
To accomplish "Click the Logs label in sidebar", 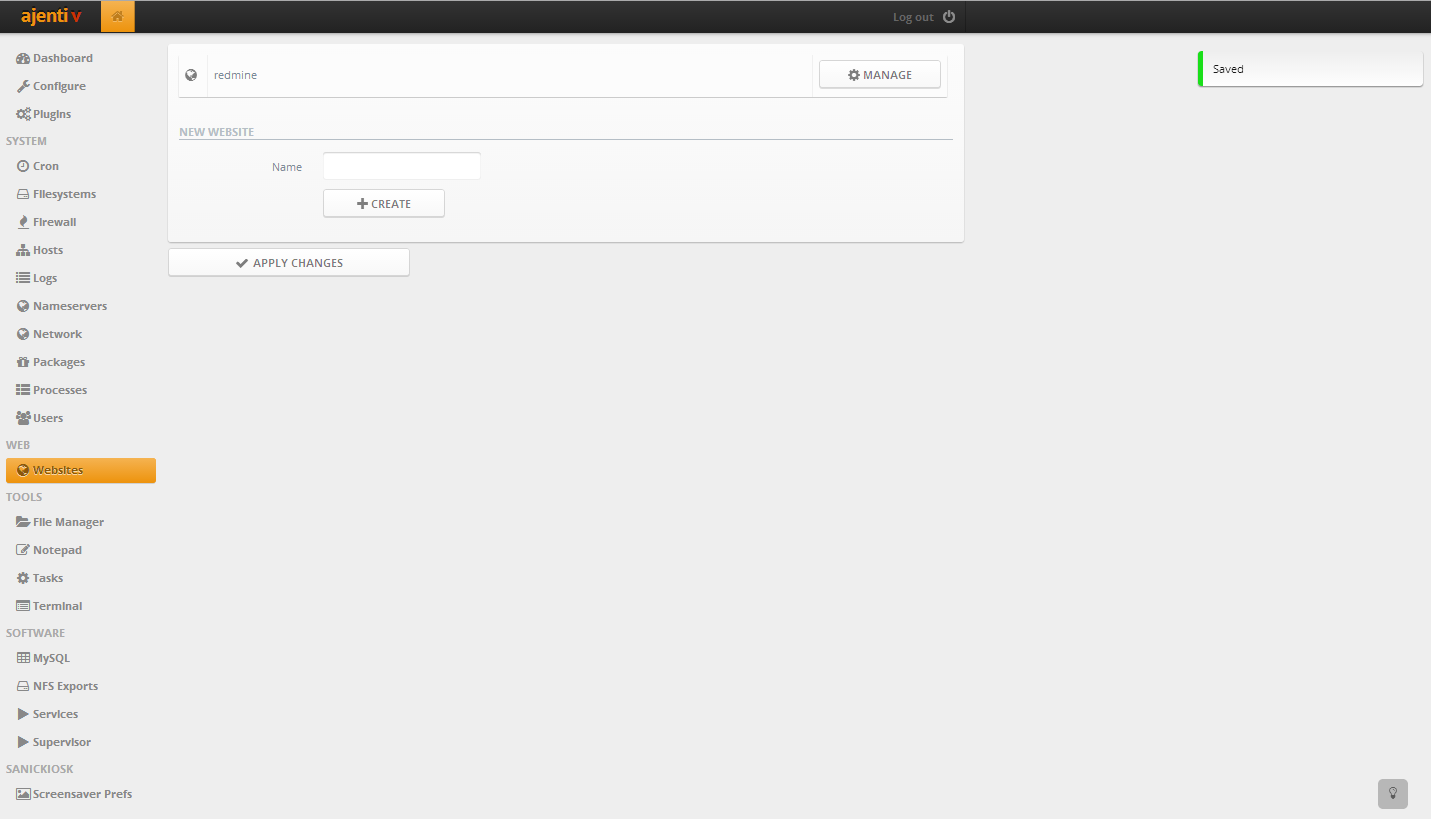I will (45, 278).
